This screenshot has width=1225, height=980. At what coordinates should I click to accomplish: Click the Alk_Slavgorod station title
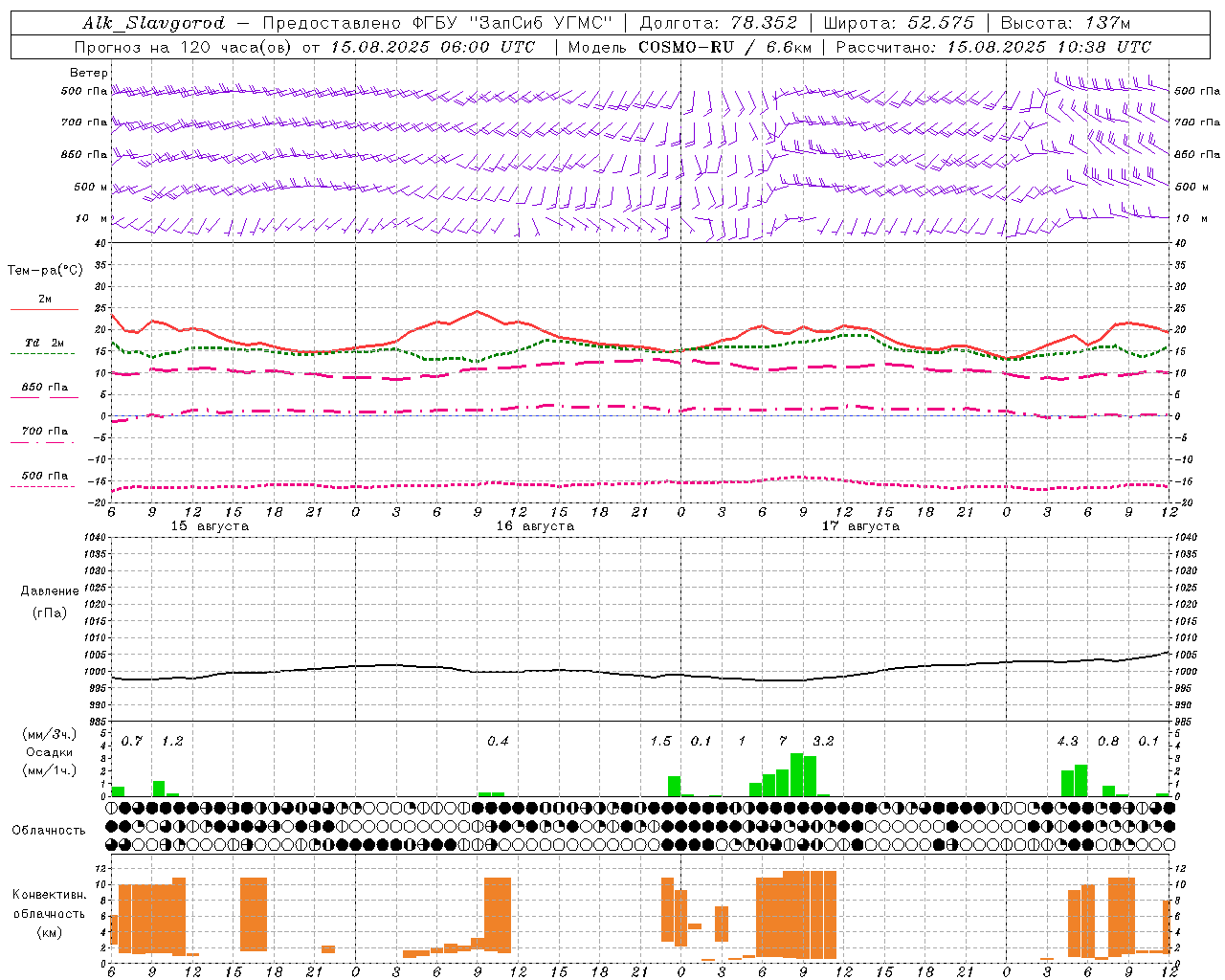154,23
